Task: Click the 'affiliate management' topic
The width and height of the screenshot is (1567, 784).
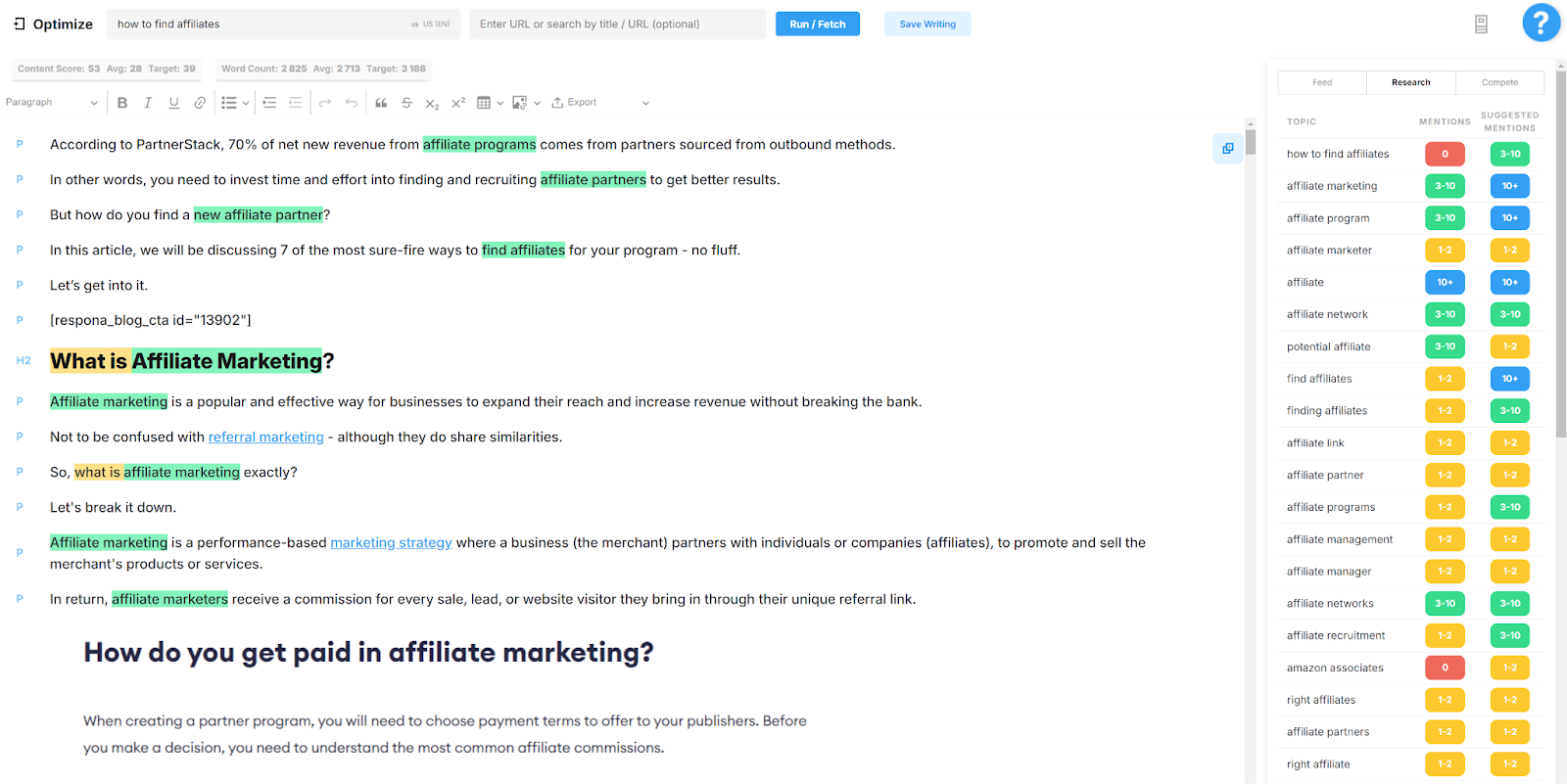Action: point(1340,539)
